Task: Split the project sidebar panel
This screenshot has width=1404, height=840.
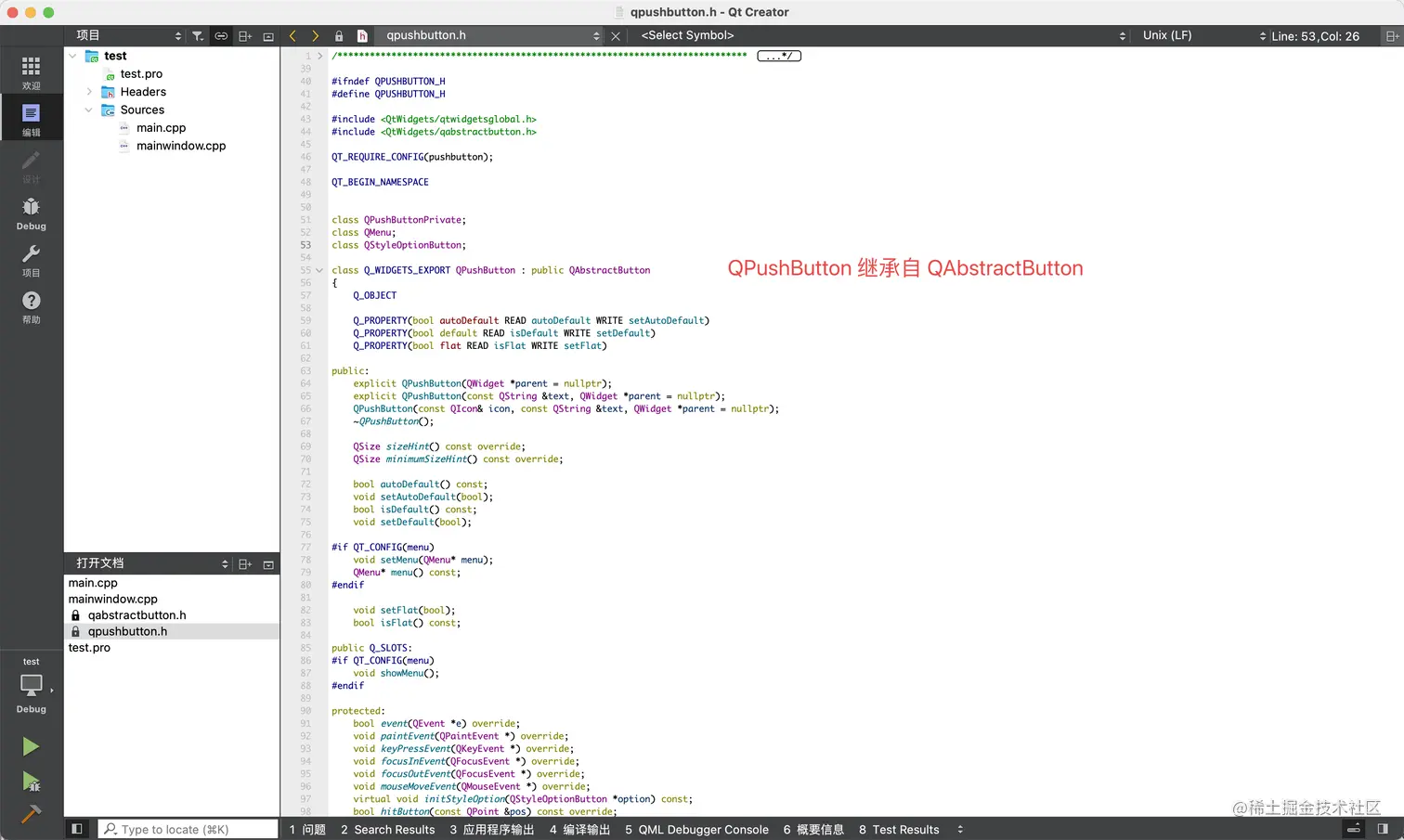Action: point(245,36)
